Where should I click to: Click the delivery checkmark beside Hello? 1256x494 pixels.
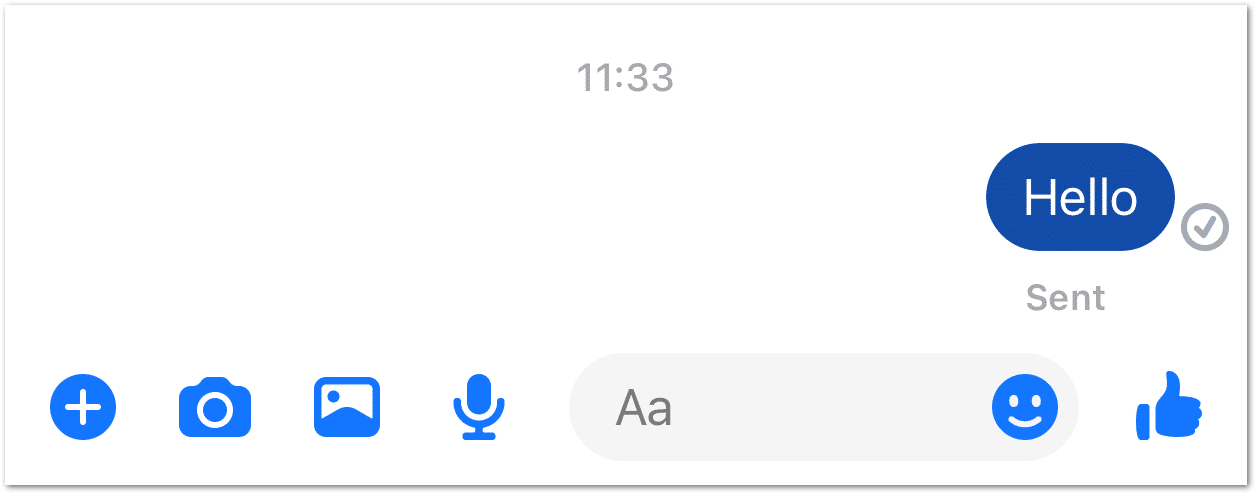(1205, 227)
